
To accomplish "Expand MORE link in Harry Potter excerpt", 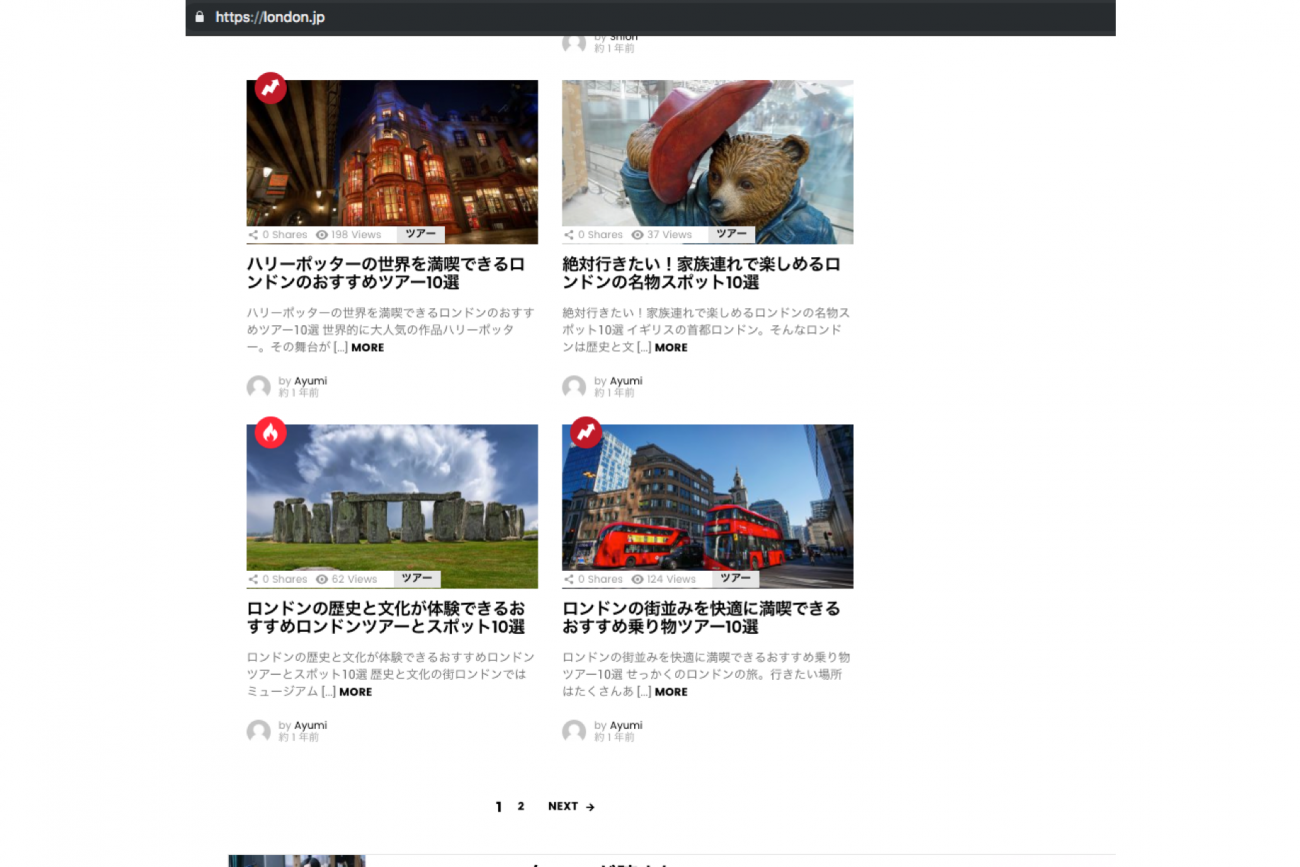I will click(x=367, y=348).
